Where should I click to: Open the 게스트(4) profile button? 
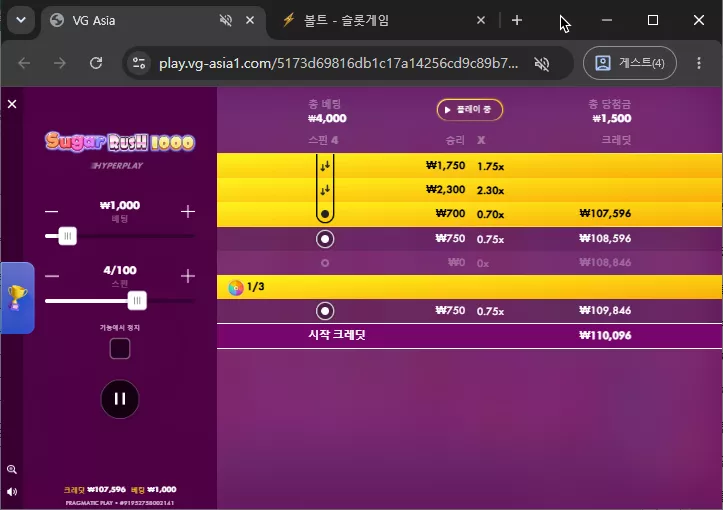click(630, 63)
